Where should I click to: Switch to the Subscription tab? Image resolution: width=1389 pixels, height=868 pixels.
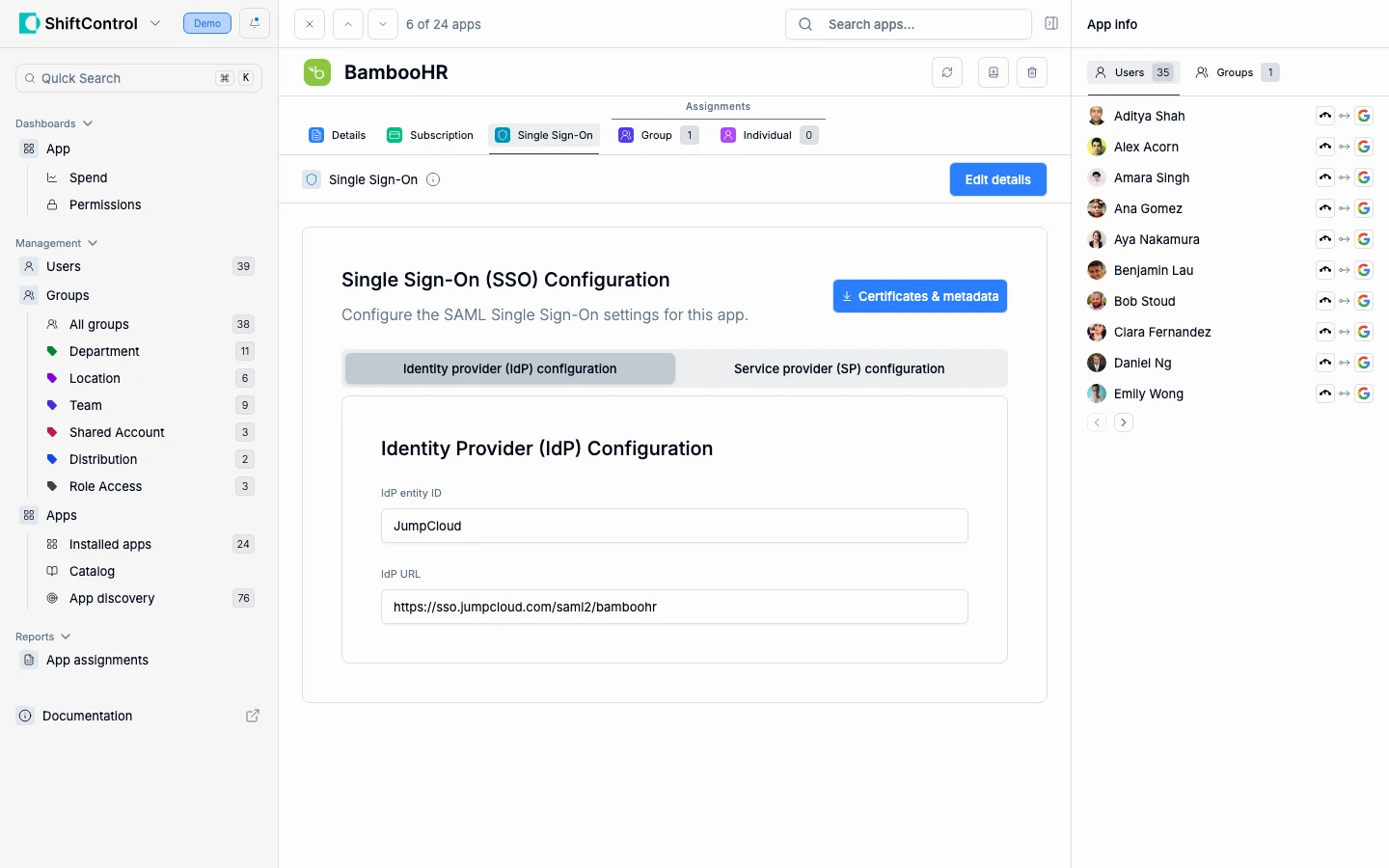point(429,135)
